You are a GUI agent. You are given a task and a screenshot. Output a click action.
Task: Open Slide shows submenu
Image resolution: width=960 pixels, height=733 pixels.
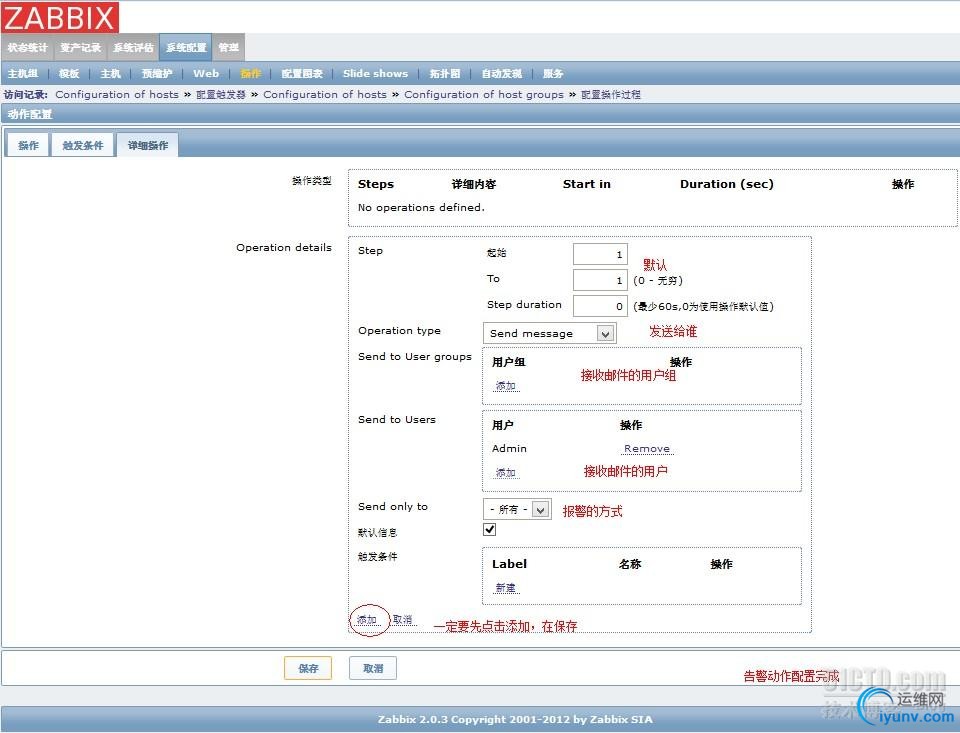click(x=375, y=73)
